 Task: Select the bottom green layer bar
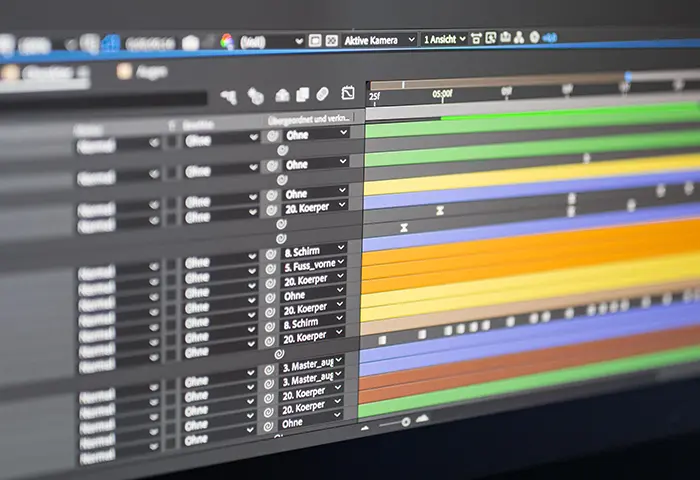(x=529, y=385)
